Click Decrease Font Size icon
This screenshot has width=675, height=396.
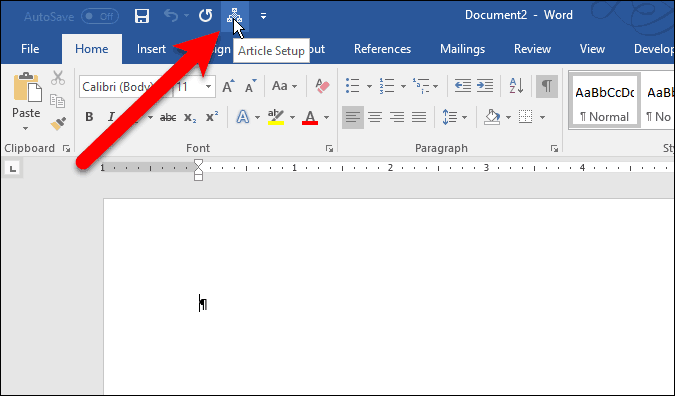[250, 86]
